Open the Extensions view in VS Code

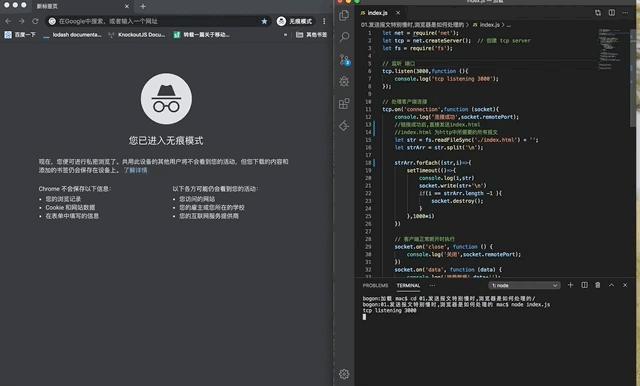click(344, 104)
